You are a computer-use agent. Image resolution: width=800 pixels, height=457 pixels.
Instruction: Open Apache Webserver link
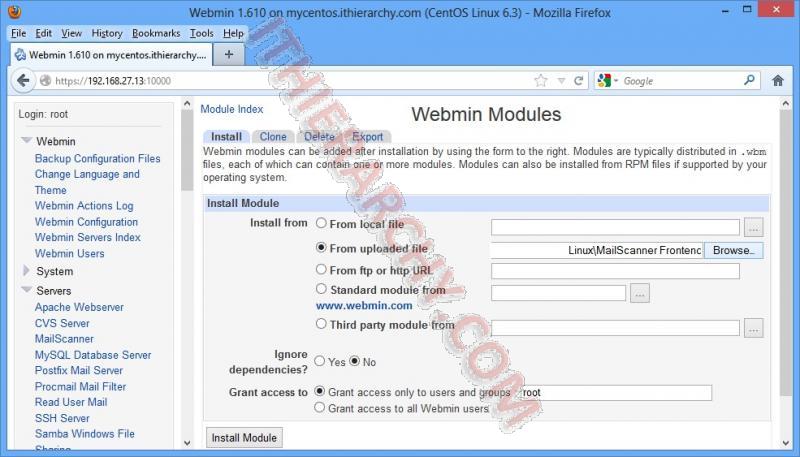(x=79, y=307)
